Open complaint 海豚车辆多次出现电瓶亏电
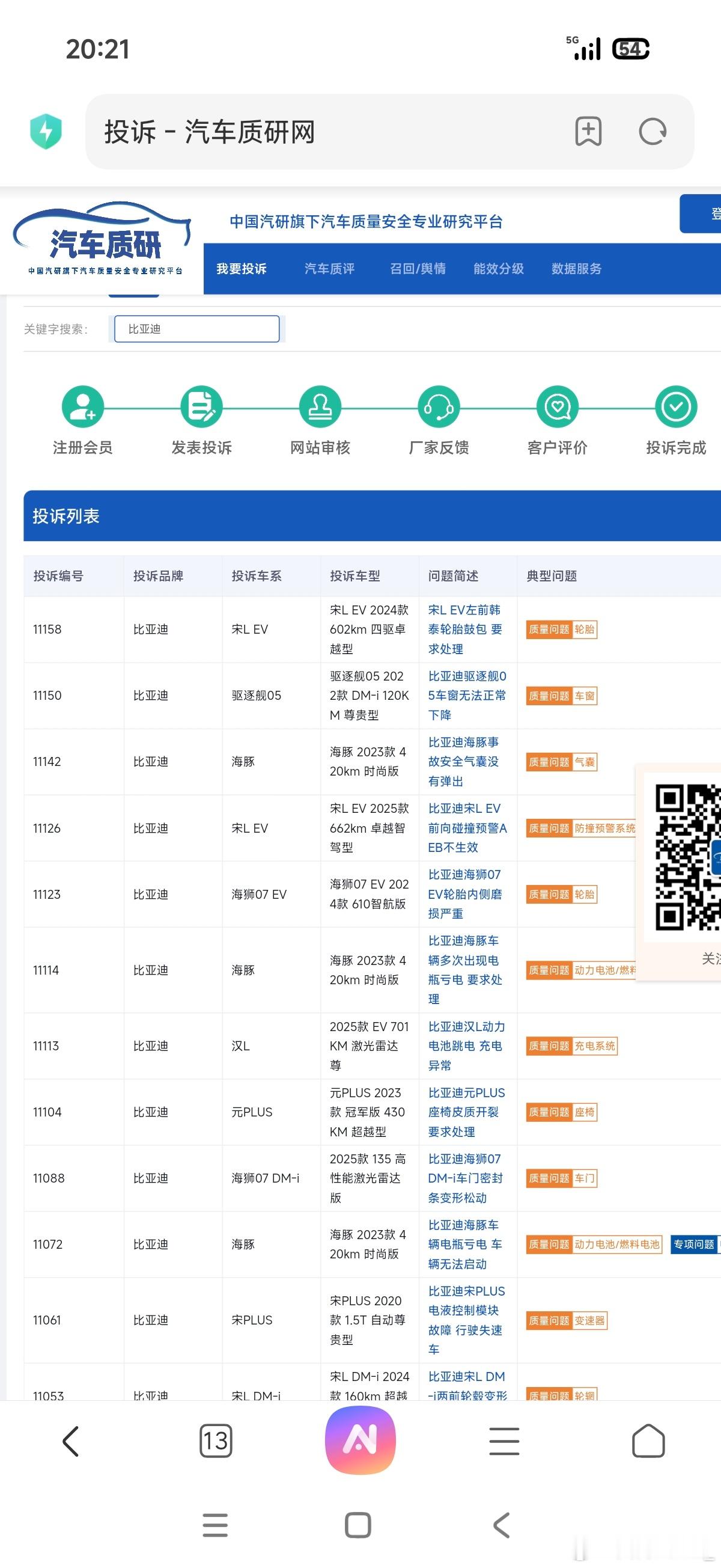The height and width of the screenshot is (1568, 721). 466,970
